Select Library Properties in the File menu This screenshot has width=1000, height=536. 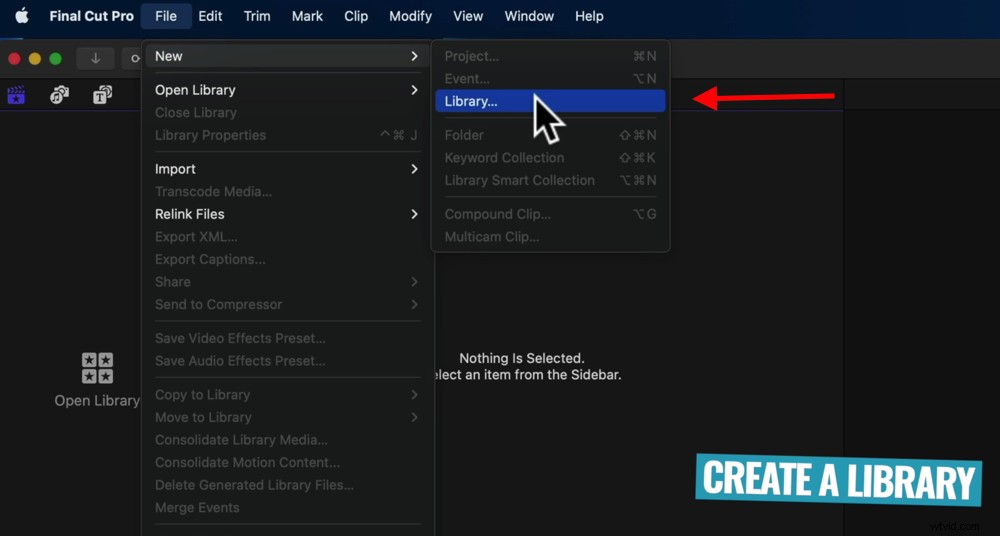[x=288, y=135]
